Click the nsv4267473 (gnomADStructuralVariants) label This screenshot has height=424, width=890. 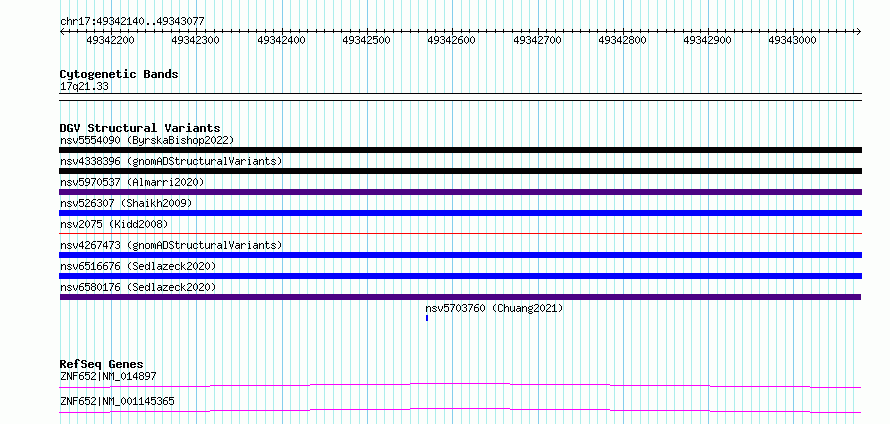[171, 245]
